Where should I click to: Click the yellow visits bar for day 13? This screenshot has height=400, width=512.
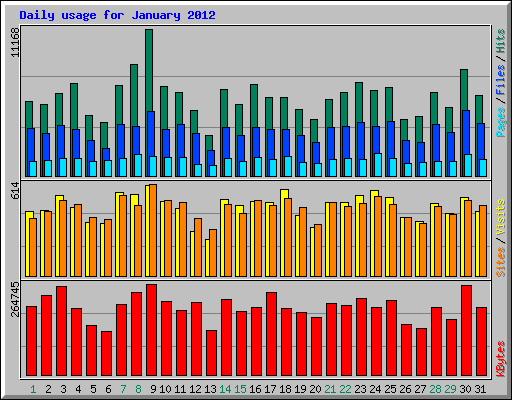[x=207, y=258]
